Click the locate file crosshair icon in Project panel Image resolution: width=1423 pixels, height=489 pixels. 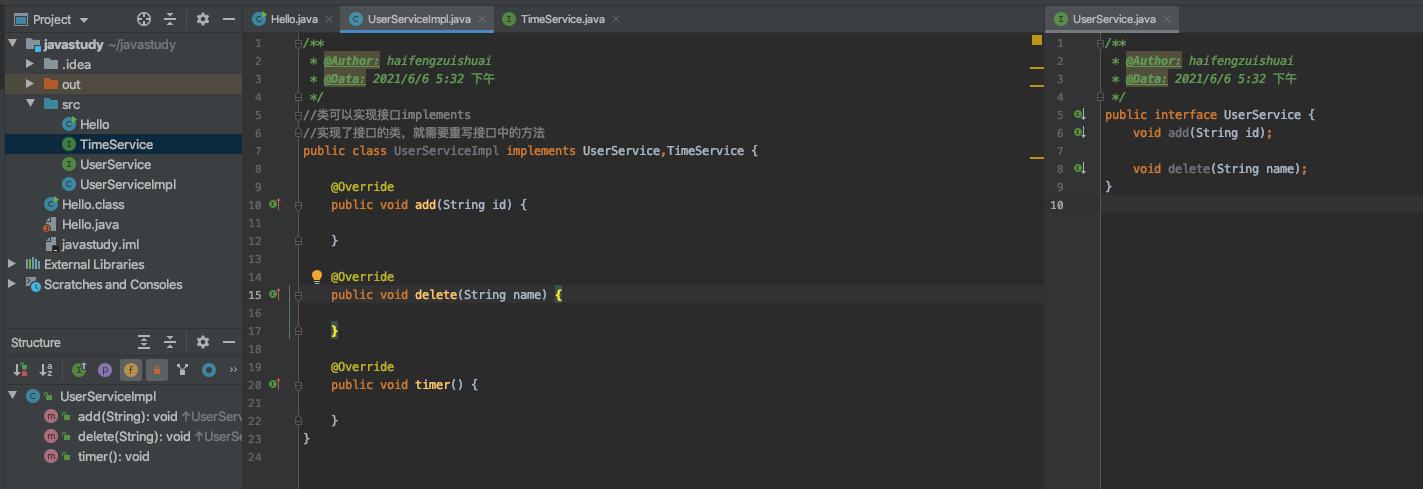click(144, 19)
